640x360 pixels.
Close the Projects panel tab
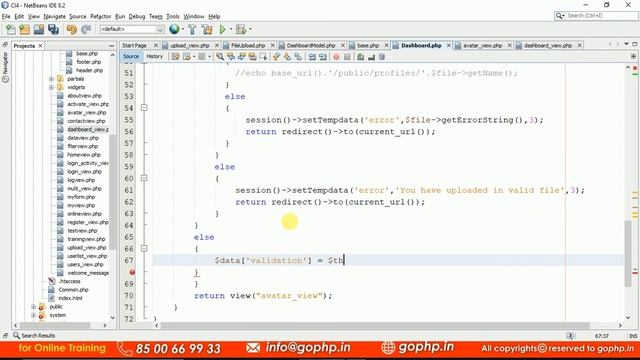(40, 46)
